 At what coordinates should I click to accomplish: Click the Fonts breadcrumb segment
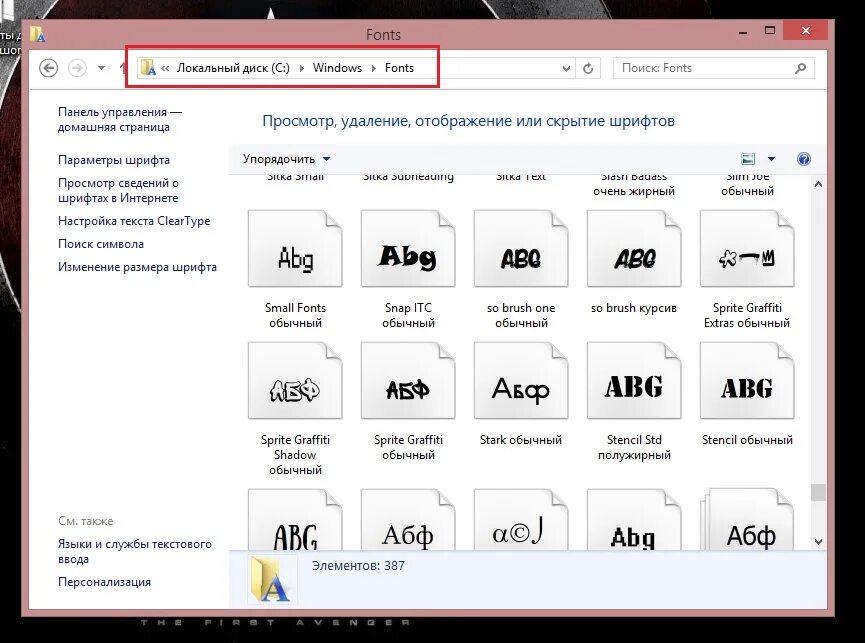pyautogui.click(x=399, y=68)
